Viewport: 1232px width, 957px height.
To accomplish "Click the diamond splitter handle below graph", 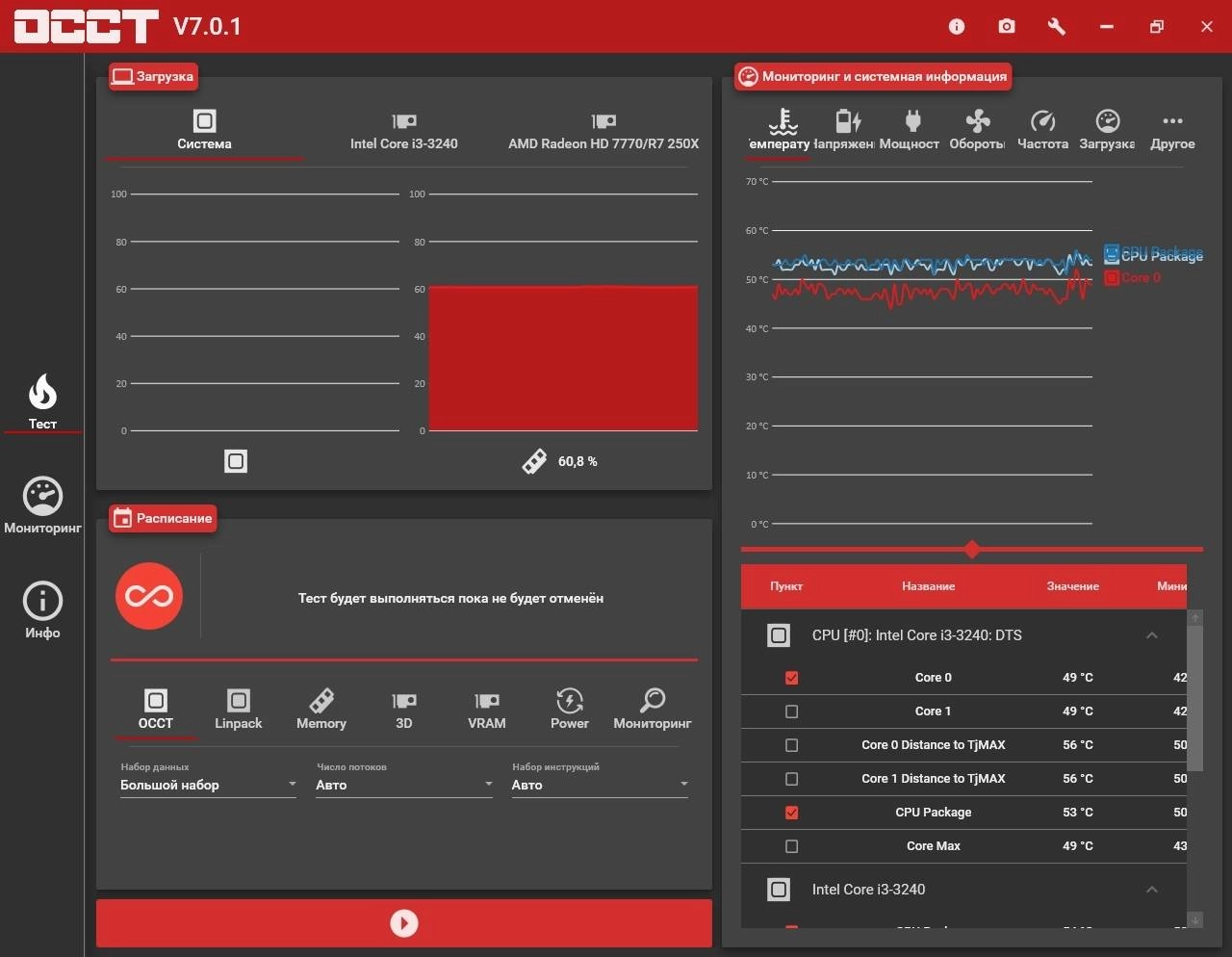I will (972, 550).
